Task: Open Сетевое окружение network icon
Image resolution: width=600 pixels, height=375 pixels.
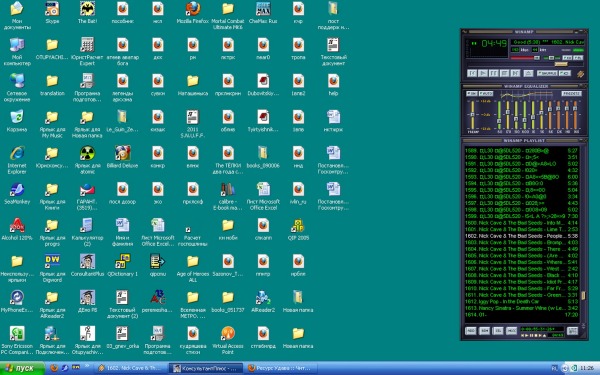Action: pyautogui.click(x=17, y=87)
